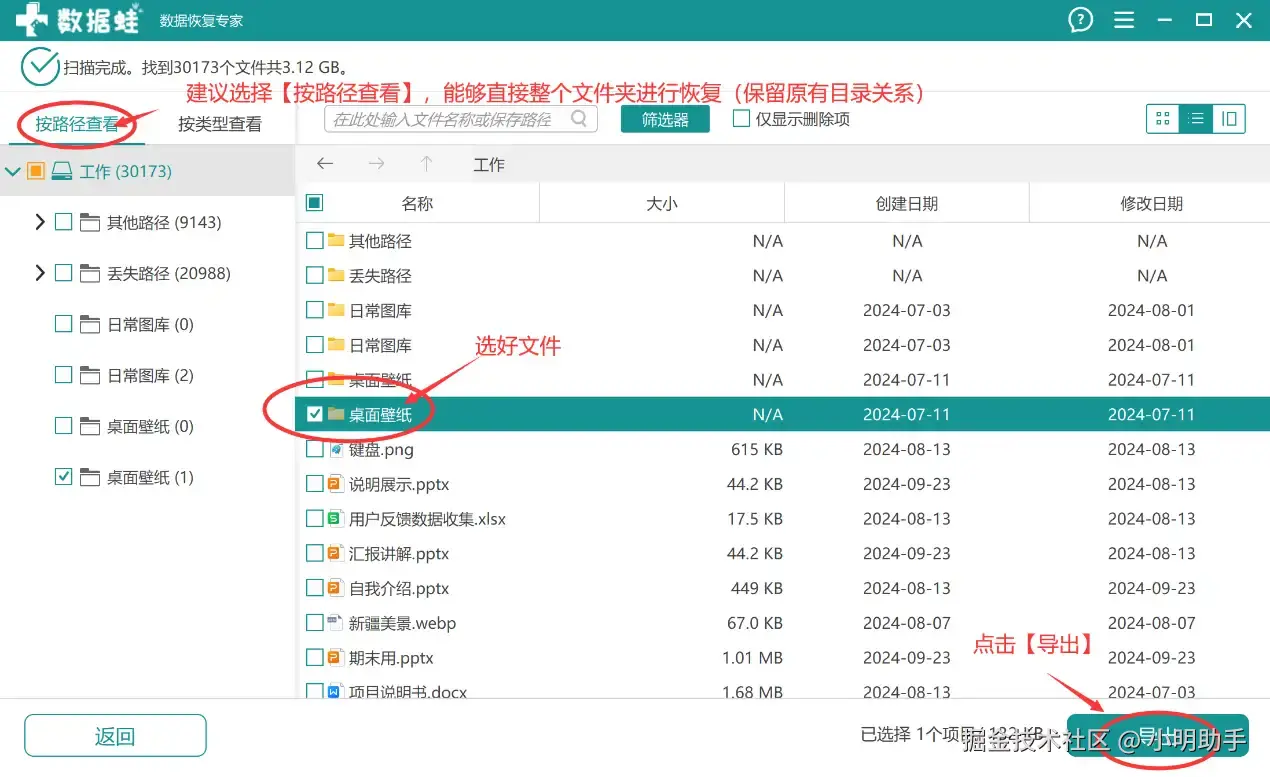The height and width of the screenshot is (777, 1270).
Task: Switch to list view icon
Action: point(1195,119)
